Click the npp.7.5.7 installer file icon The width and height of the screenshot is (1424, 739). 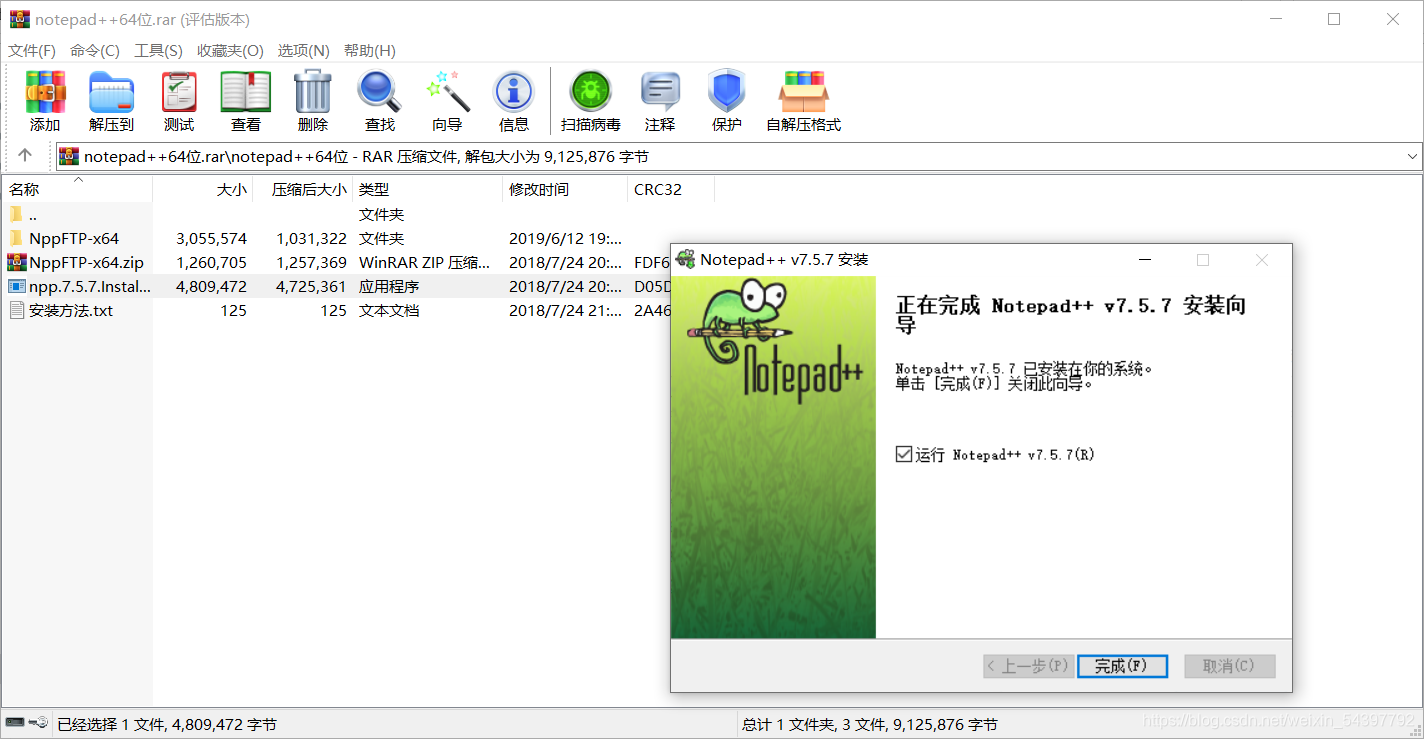point(16,286)
